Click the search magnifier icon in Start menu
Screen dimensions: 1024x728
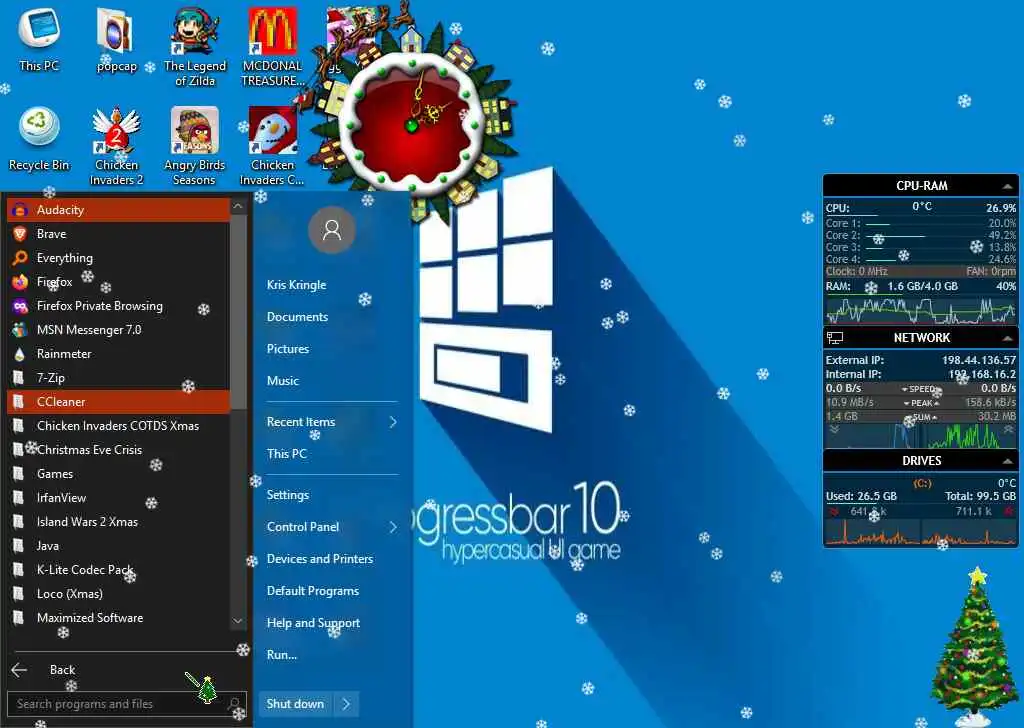click(234, 704)
